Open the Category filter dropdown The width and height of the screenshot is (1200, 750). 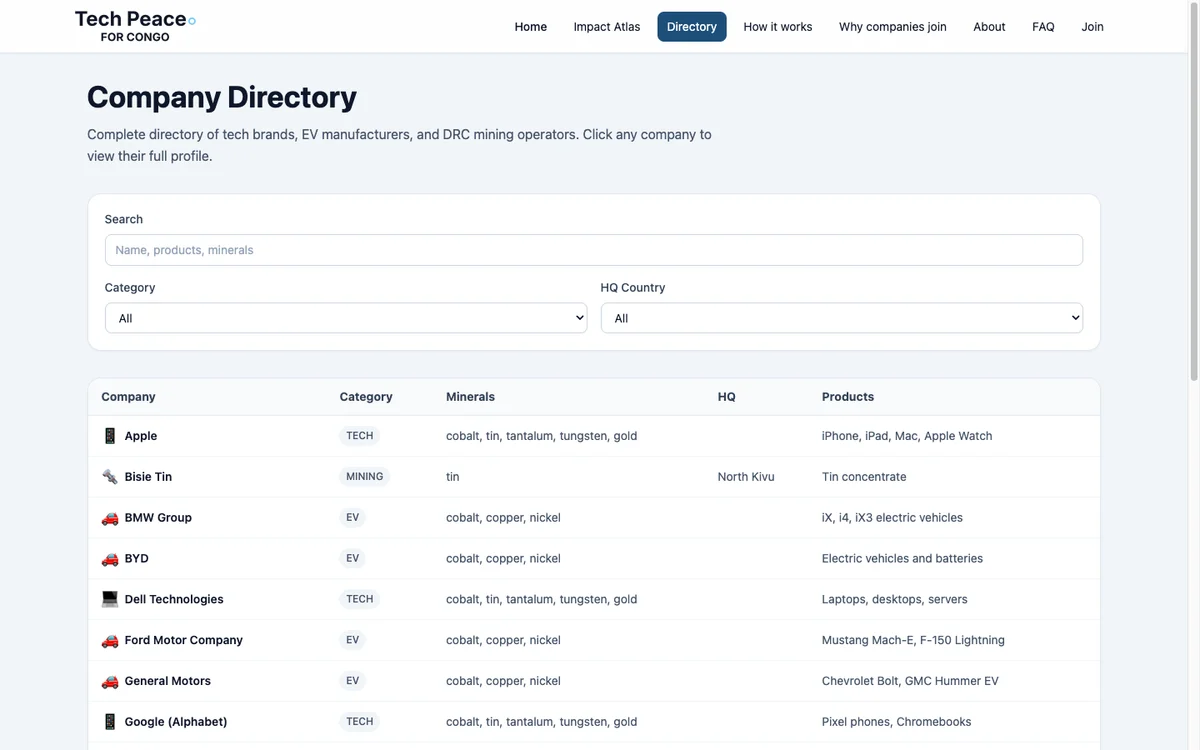(x=346, y=318)
